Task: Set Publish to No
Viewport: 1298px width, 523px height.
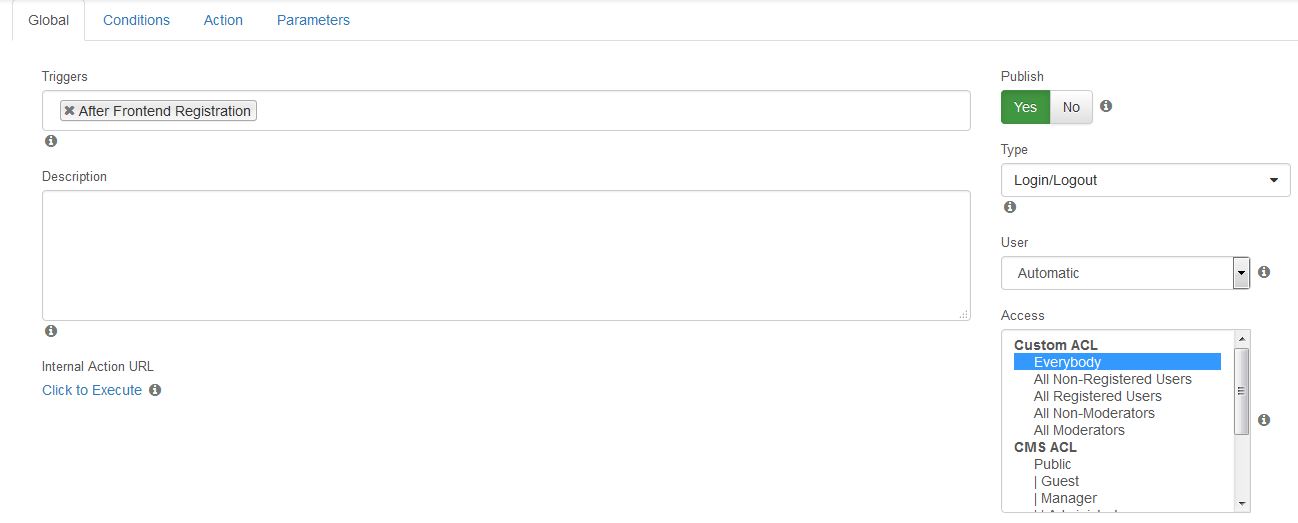Action: click(1071, 107)
